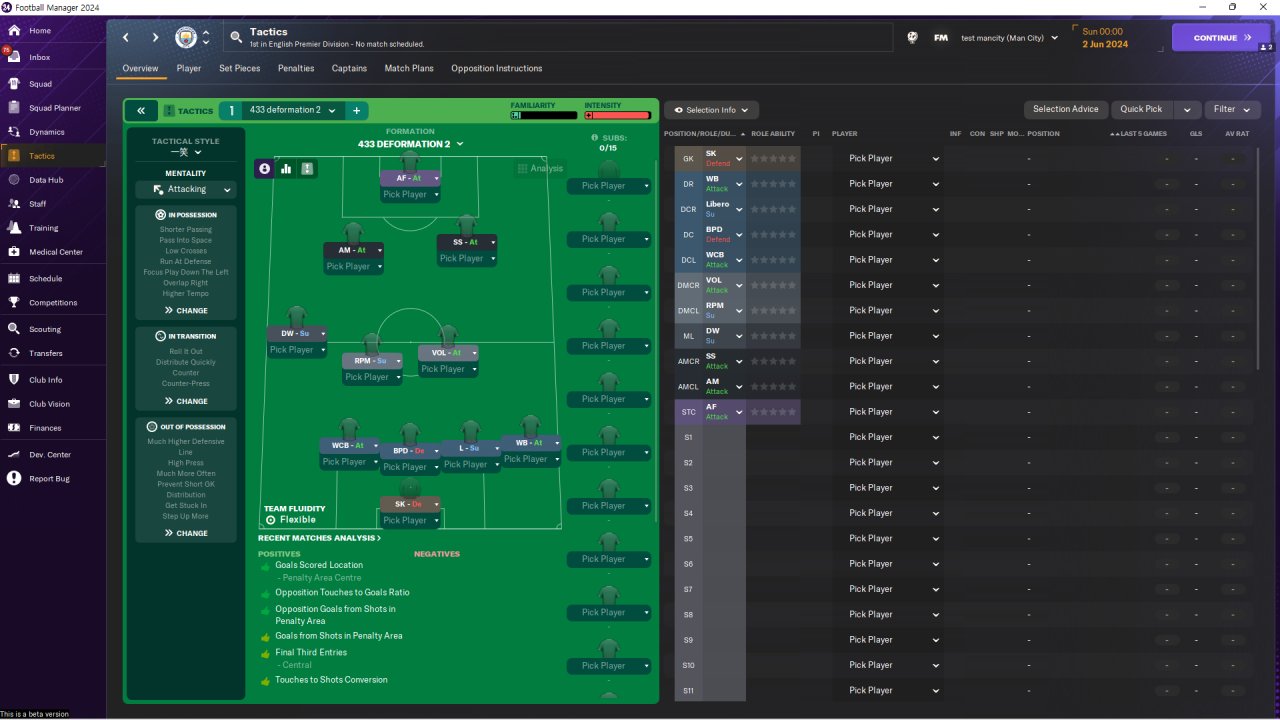Viewport: 1280px width, 720px height.
Task: Click the shield icon beside FM logo
Action: [912, 38]
